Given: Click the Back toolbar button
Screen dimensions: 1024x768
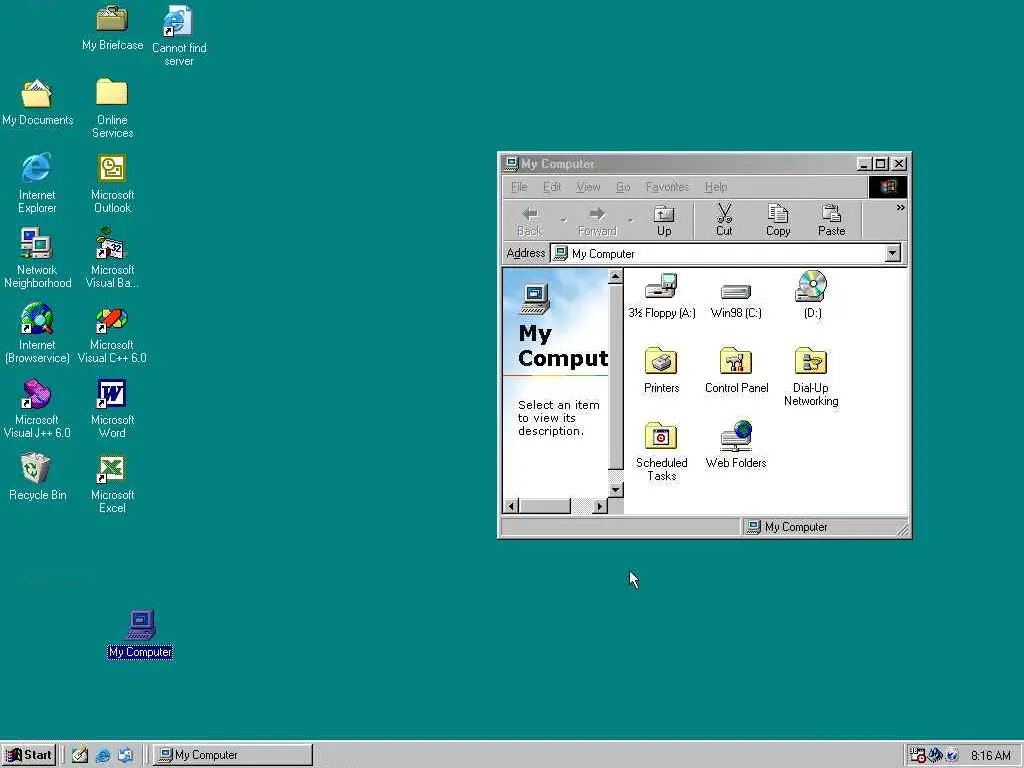Looking at the screenshot, I should [x=530, y=220].
